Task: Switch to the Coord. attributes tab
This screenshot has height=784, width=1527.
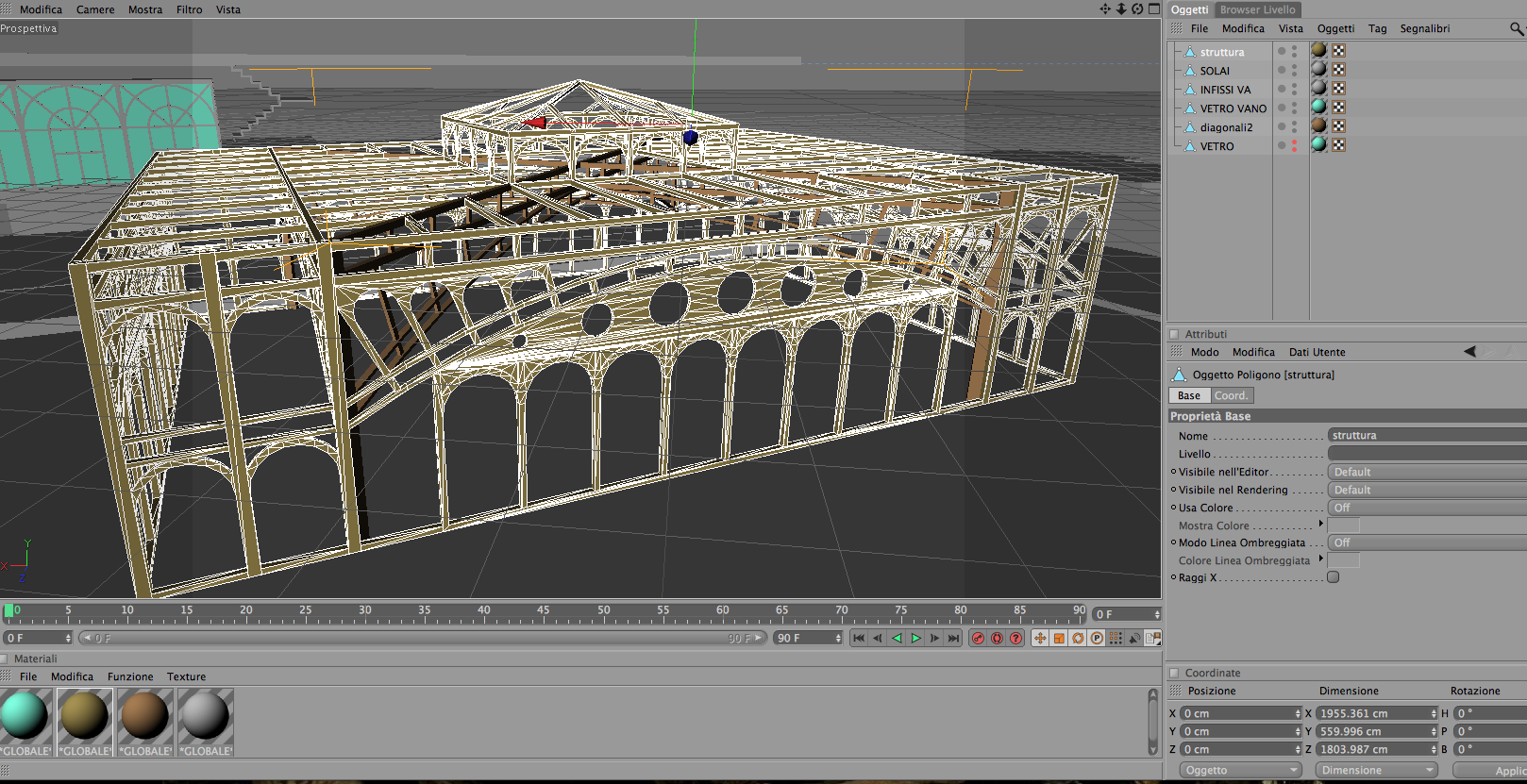Action: click(1231, 396)
